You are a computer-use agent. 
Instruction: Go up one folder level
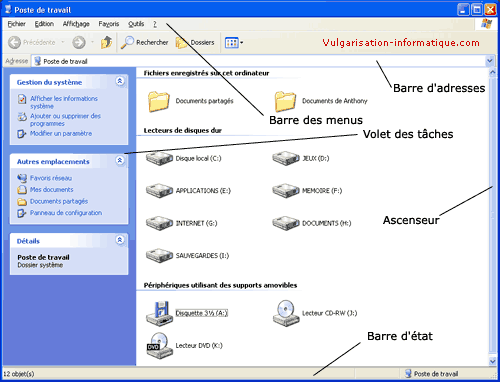pyautogui.click(x=106, y=42)
